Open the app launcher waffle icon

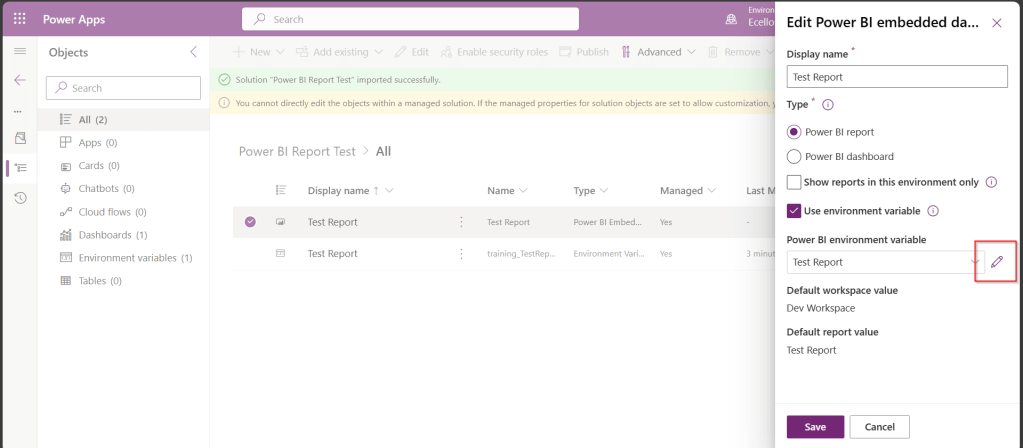[19, 20]
